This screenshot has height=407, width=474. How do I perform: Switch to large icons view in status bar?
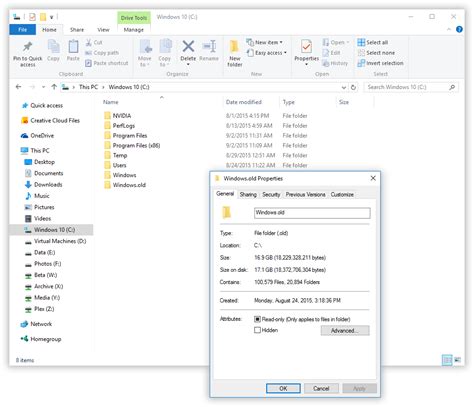458,360
